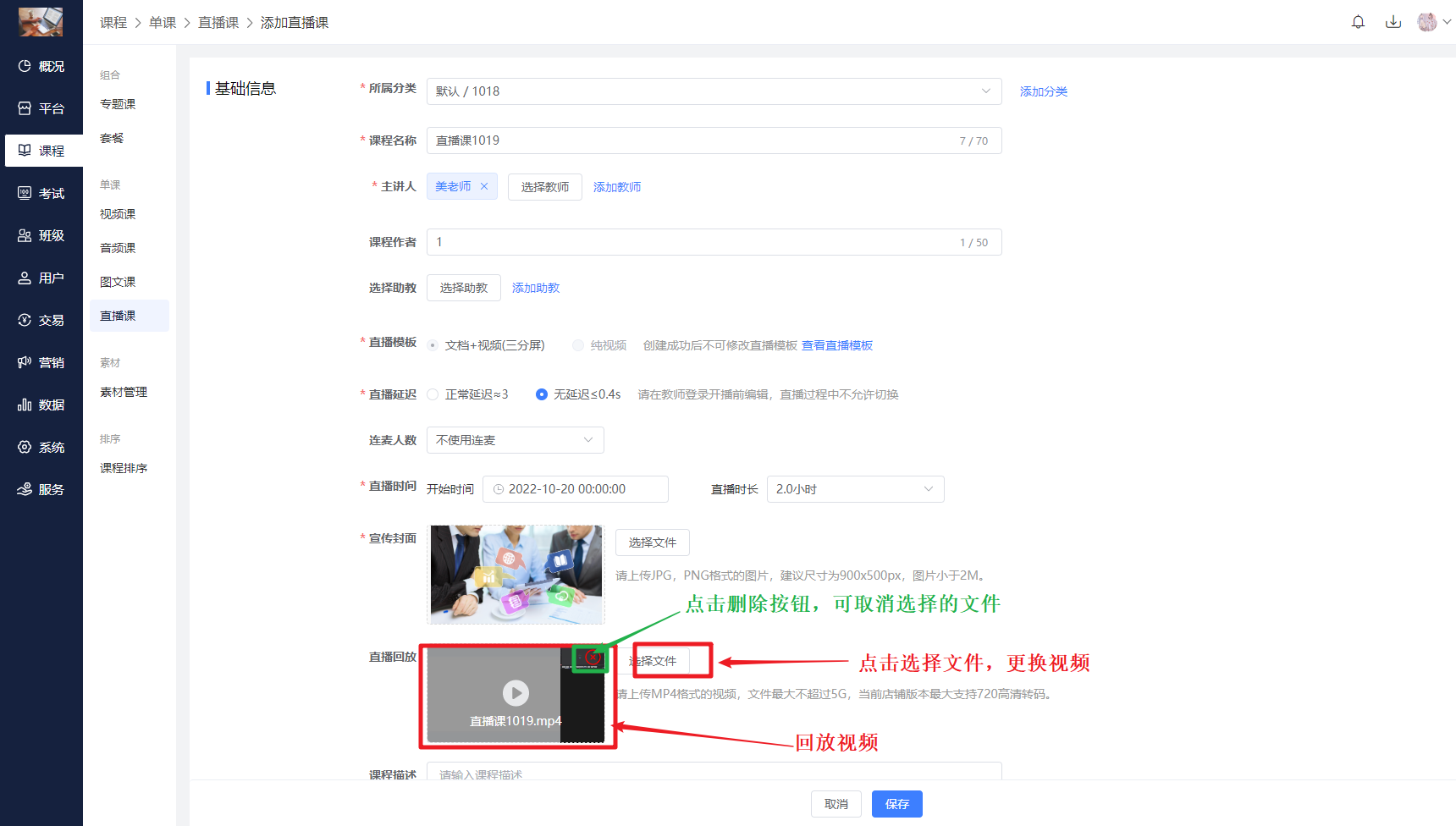Click the 选择教师 button
Screen dimensions: 1456x826
pos(545,187)
